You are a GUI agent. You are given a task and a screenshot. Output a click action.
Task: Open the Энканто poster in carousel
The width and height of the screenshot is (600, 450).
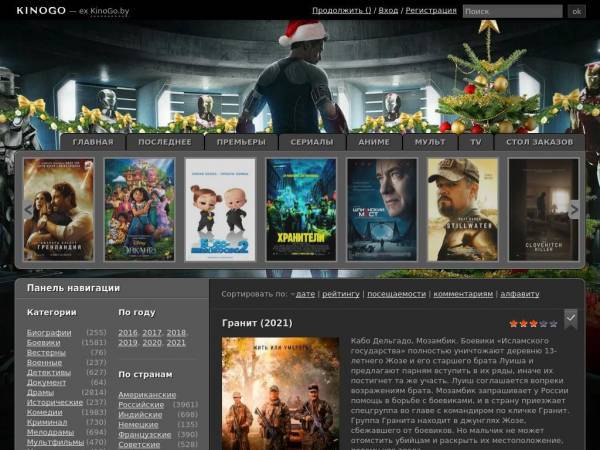(139, 210)
